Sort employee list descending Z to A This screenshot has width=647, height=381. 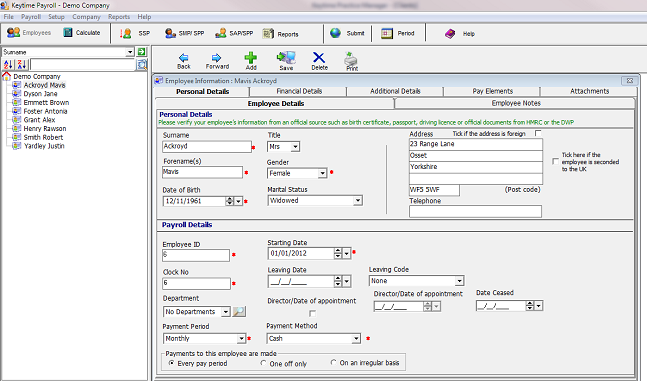pos(22,64)
